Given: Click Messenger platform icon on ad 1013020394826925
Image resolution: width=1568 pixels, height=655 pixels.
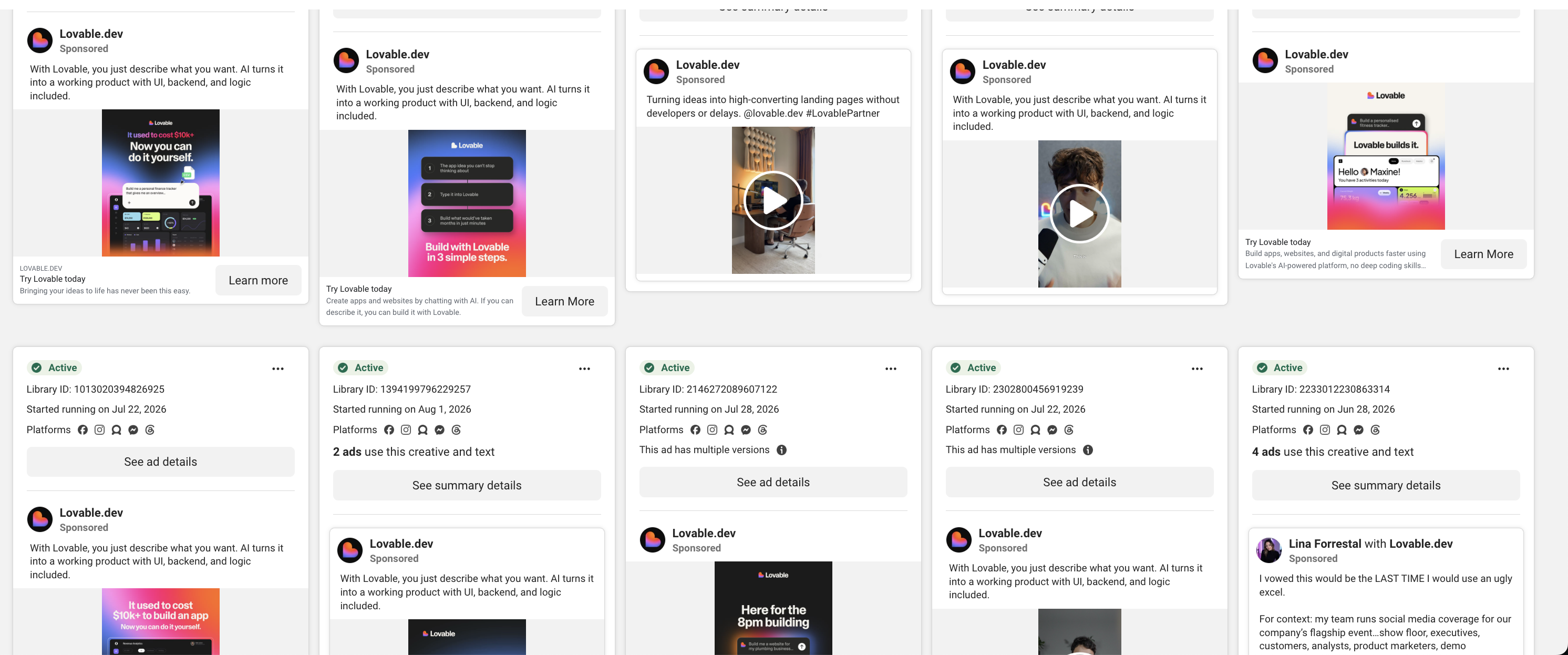Looking at the screenshot, I should [x=133, y=430].
